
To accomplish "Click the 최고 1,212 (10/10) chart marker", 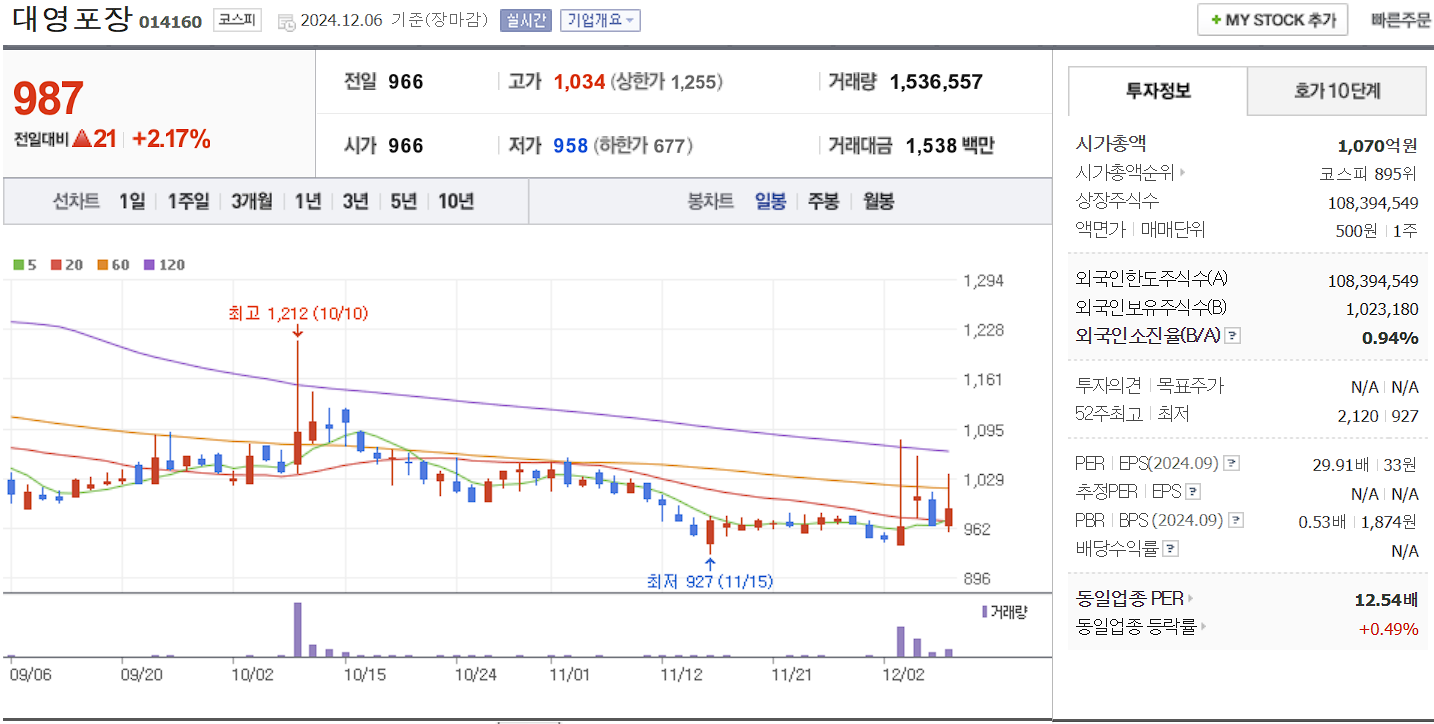I will pyautogui.click(x=297, y=313).
